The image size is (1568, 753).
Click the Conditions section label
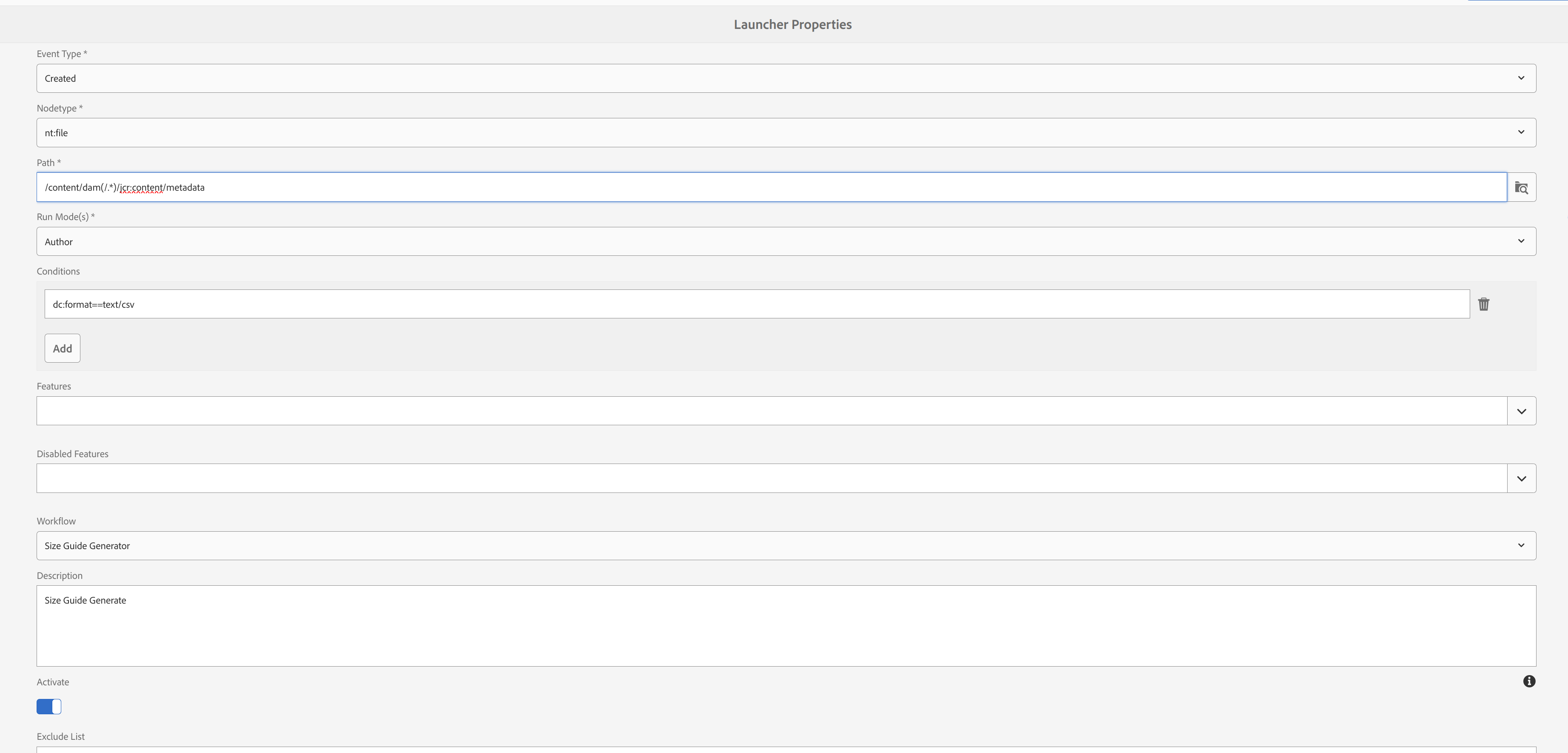[58, 271]
